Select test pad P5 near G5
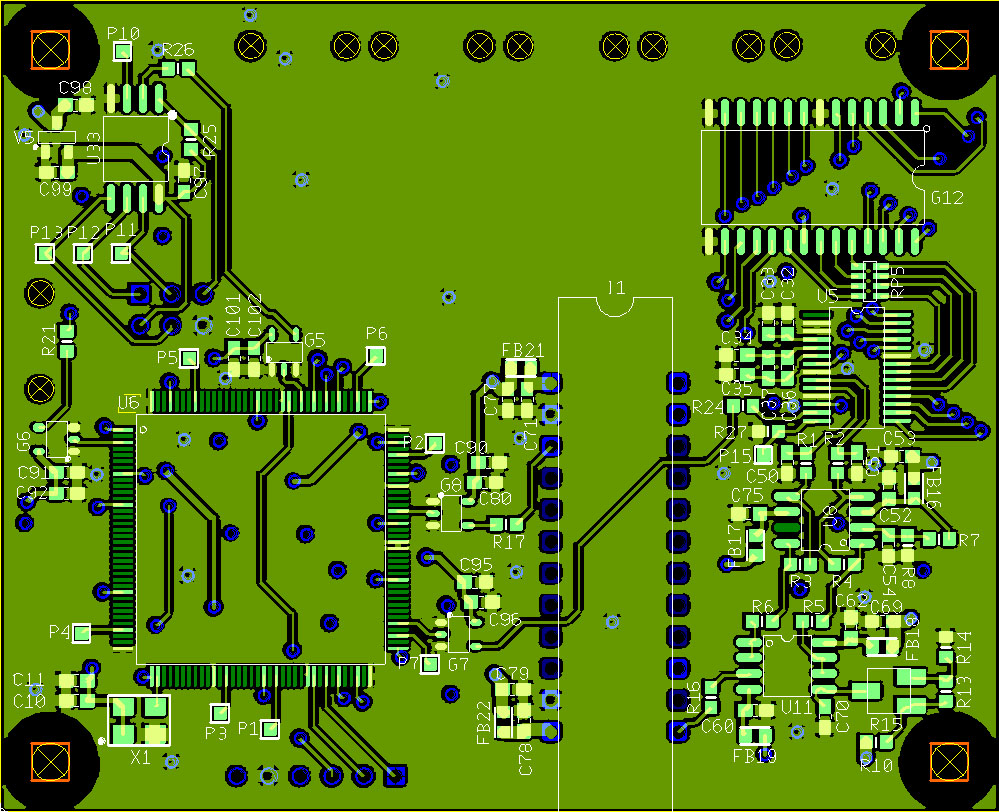 click(188, 358)
